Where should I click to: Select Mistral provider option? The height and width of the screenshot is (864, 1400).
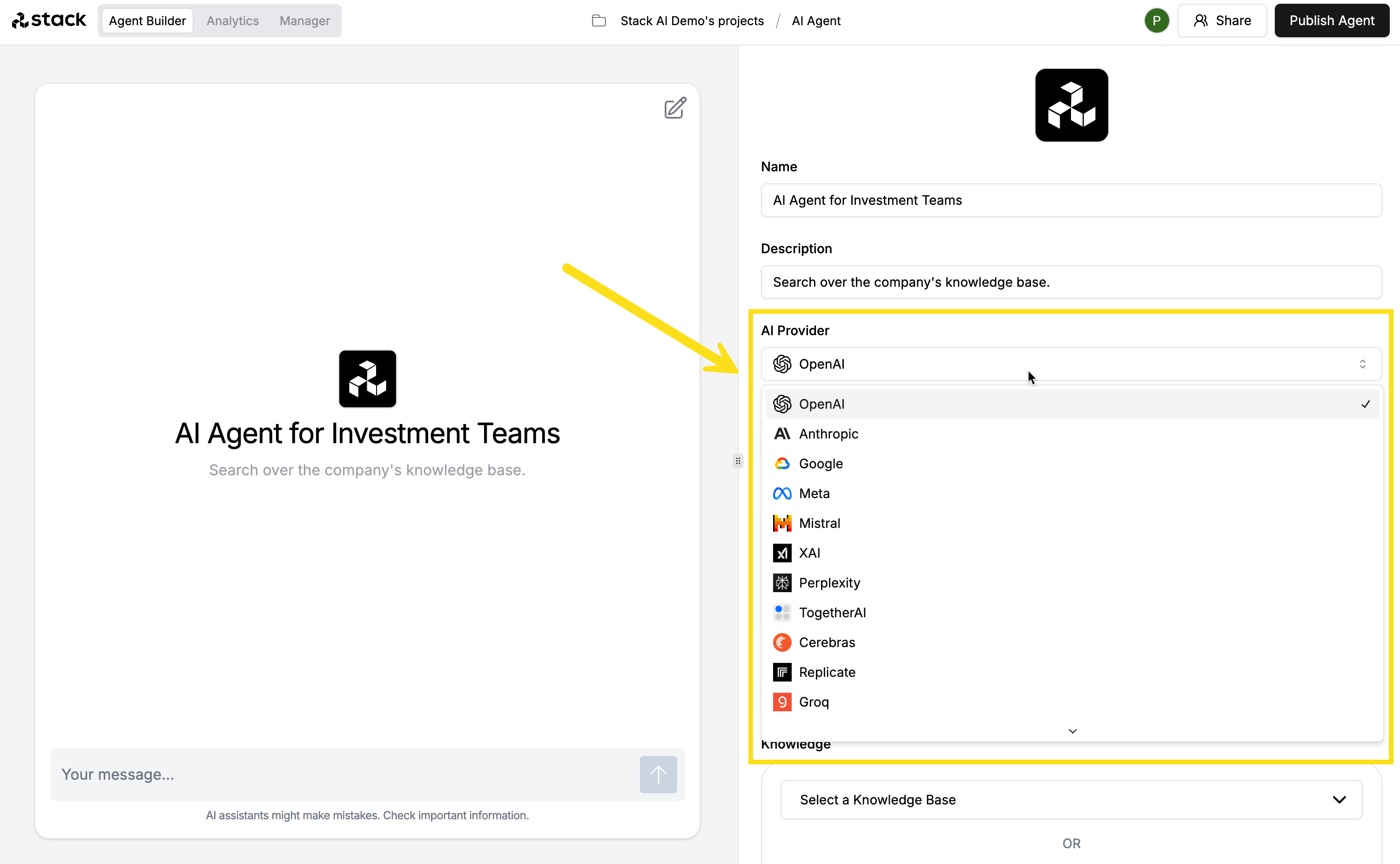(x=1071, y=523)
